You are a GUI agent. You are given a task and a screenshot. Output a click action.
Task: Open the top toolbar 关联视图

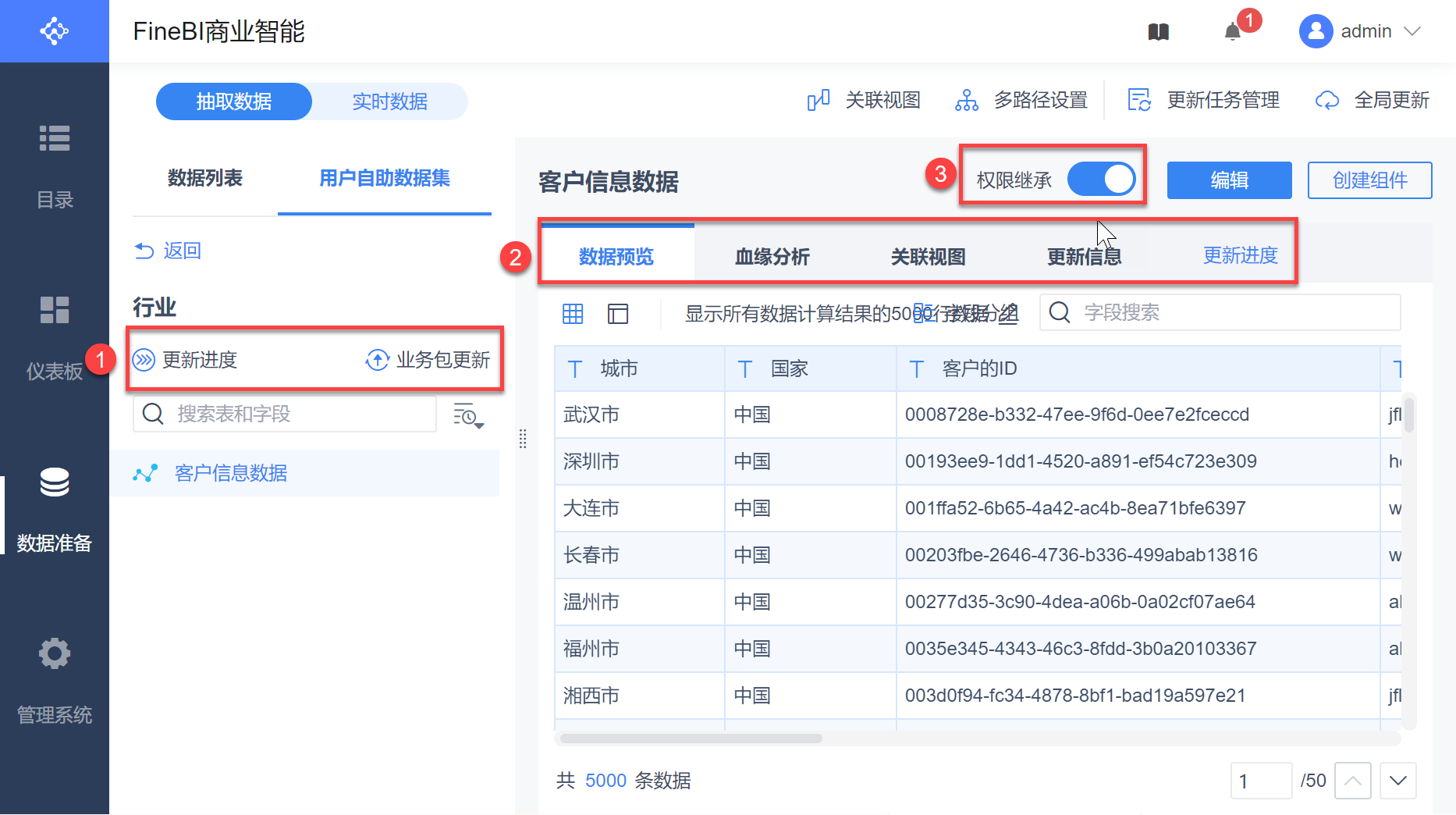[x=864, y=100]
